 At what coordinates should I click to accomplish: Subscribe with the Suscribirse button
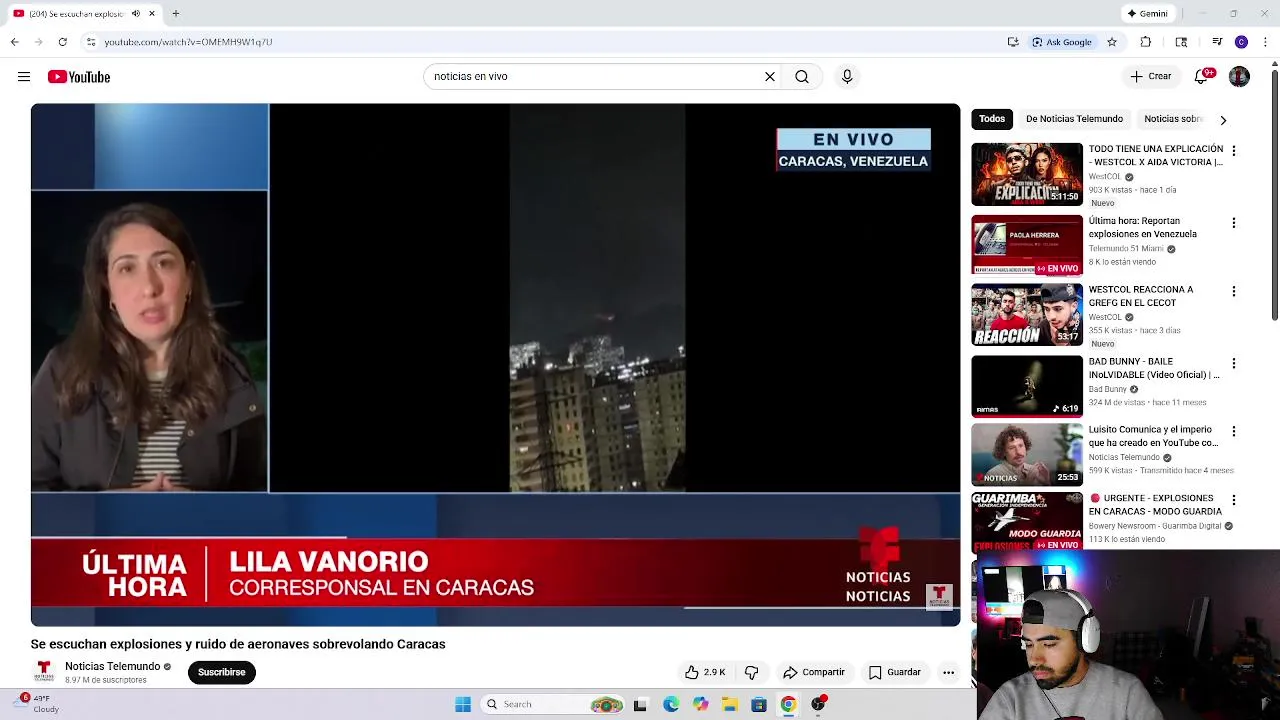pyautogui.click(x=222, y=673)
